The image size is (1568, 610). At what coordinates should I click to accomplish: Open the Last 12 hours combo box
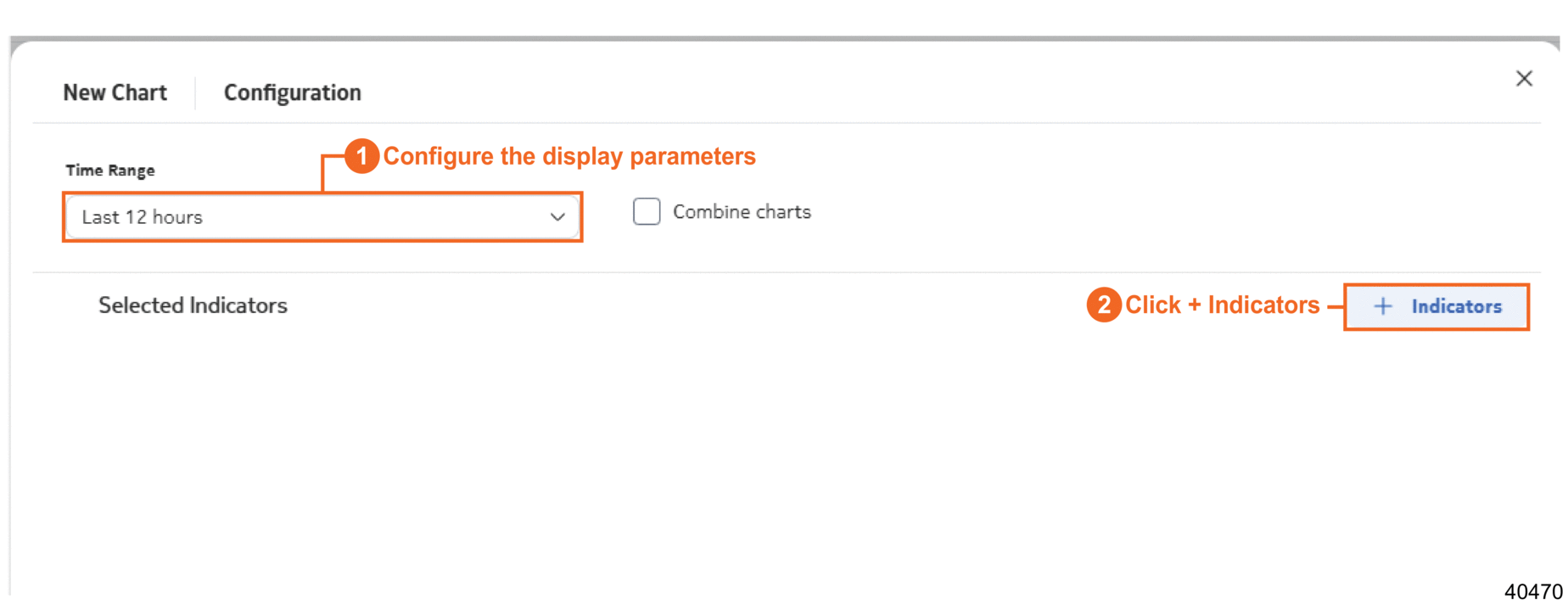click(305, 217)
